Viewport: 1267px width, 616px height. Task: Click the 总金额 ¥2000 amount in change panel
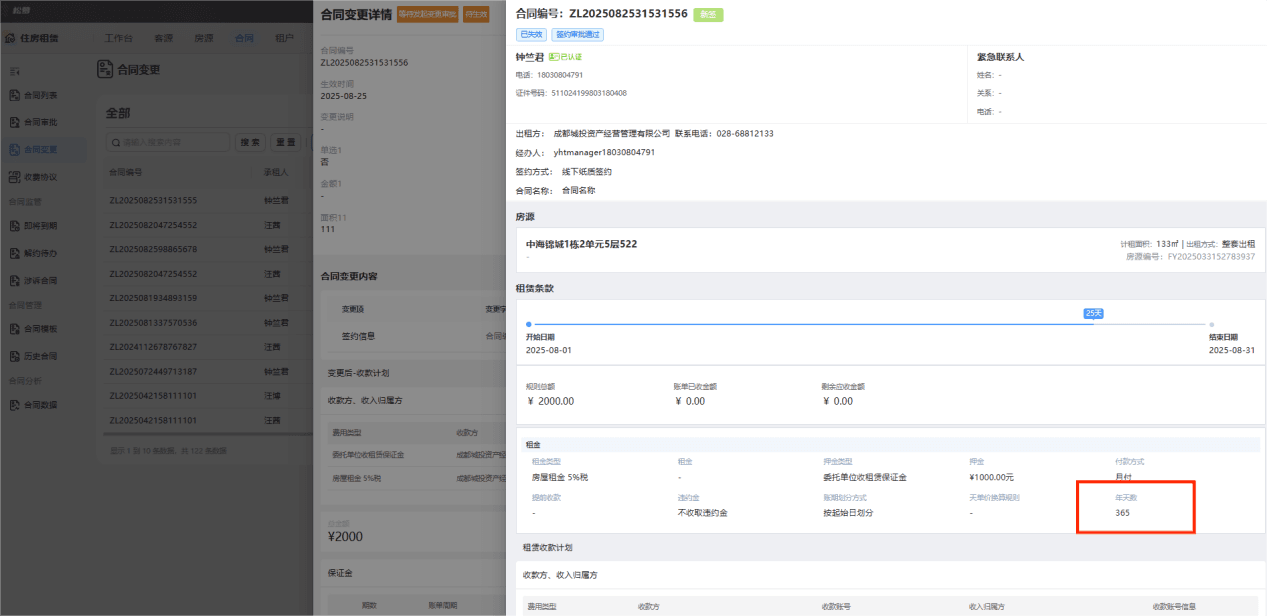[x=344, y=537]
